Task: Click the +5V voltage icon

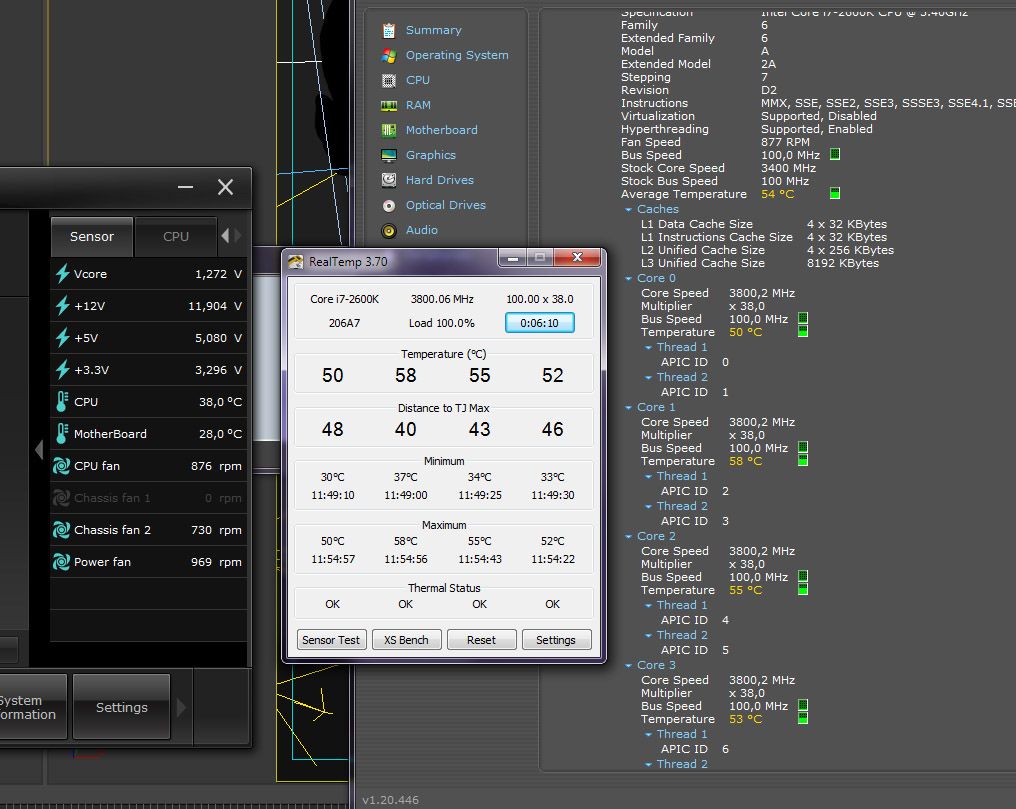Action: coord(62,337)
